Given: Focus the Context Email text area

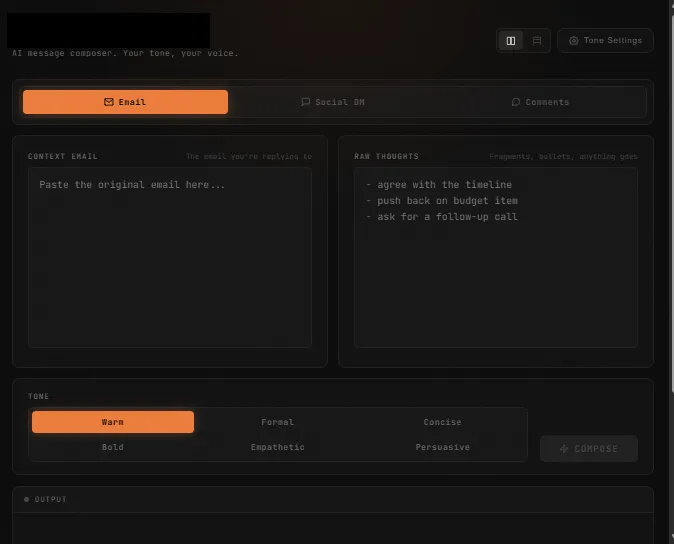Looking at the screenshot, I should (170, 257).
